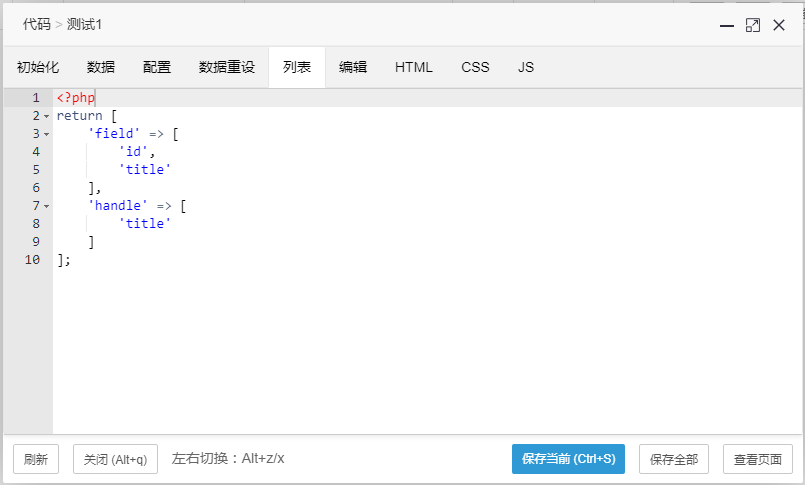805x485 pixels.
Task: Click the 保存全部 button
Action: coord(674,459)
